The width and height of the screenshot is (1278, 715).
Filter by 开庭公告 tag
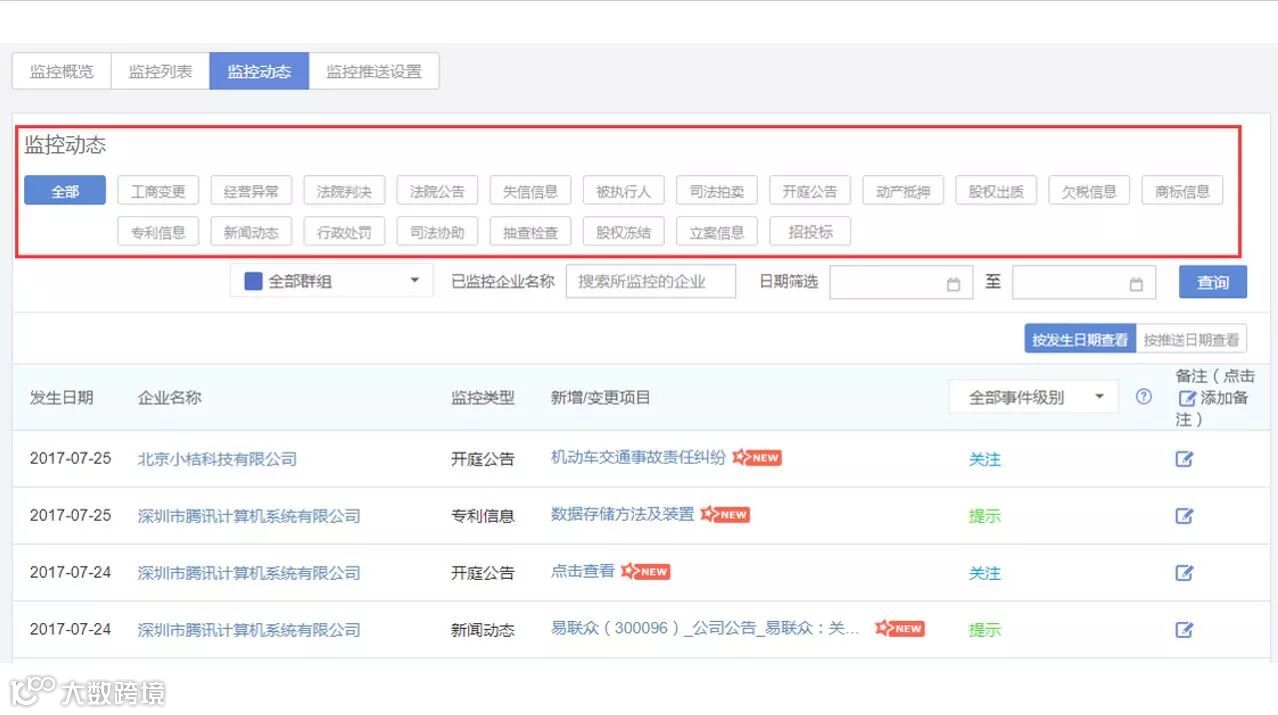point(810,191)
